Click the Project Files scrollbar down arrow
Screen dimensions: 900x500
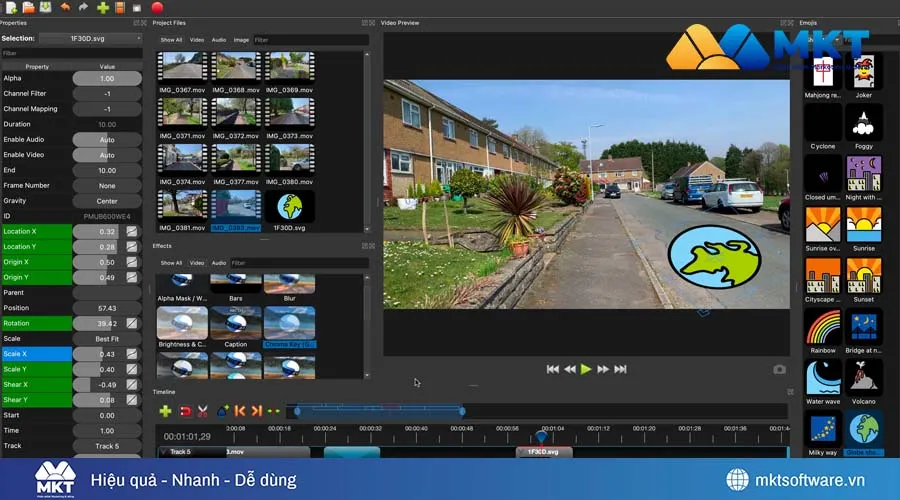[367, 230]
